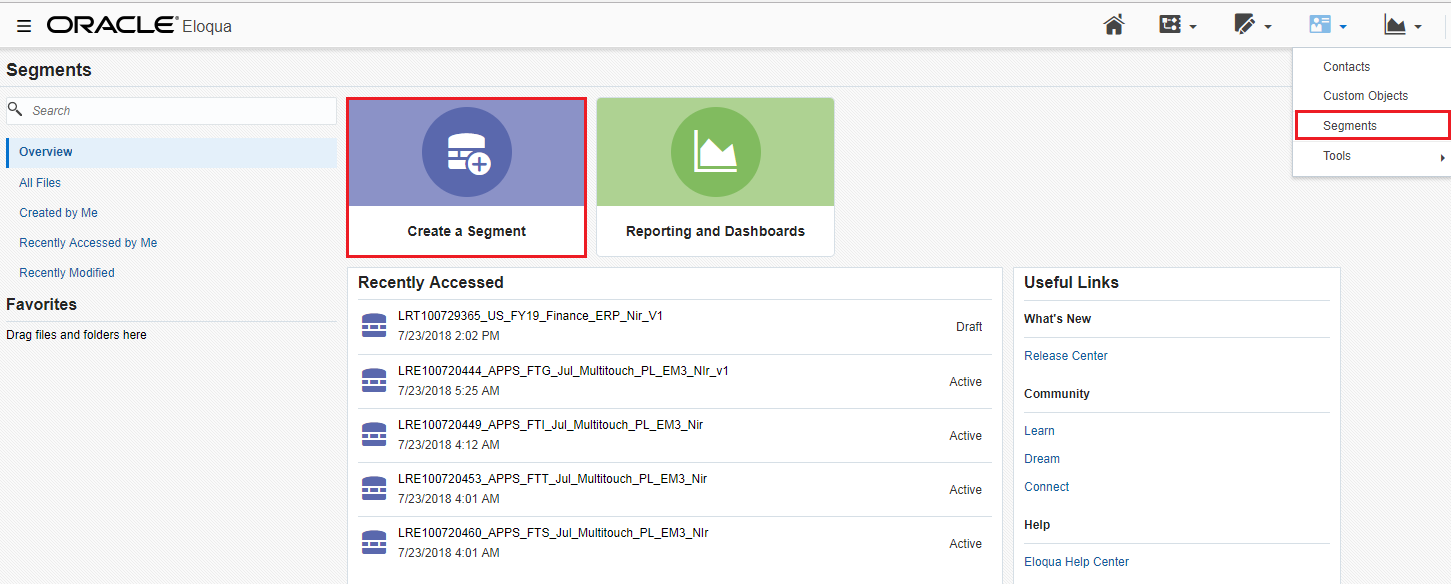The height and width of the screenshot is (584, 1451).
Task: Open the Release Center link
Action: pos(1065,356)
